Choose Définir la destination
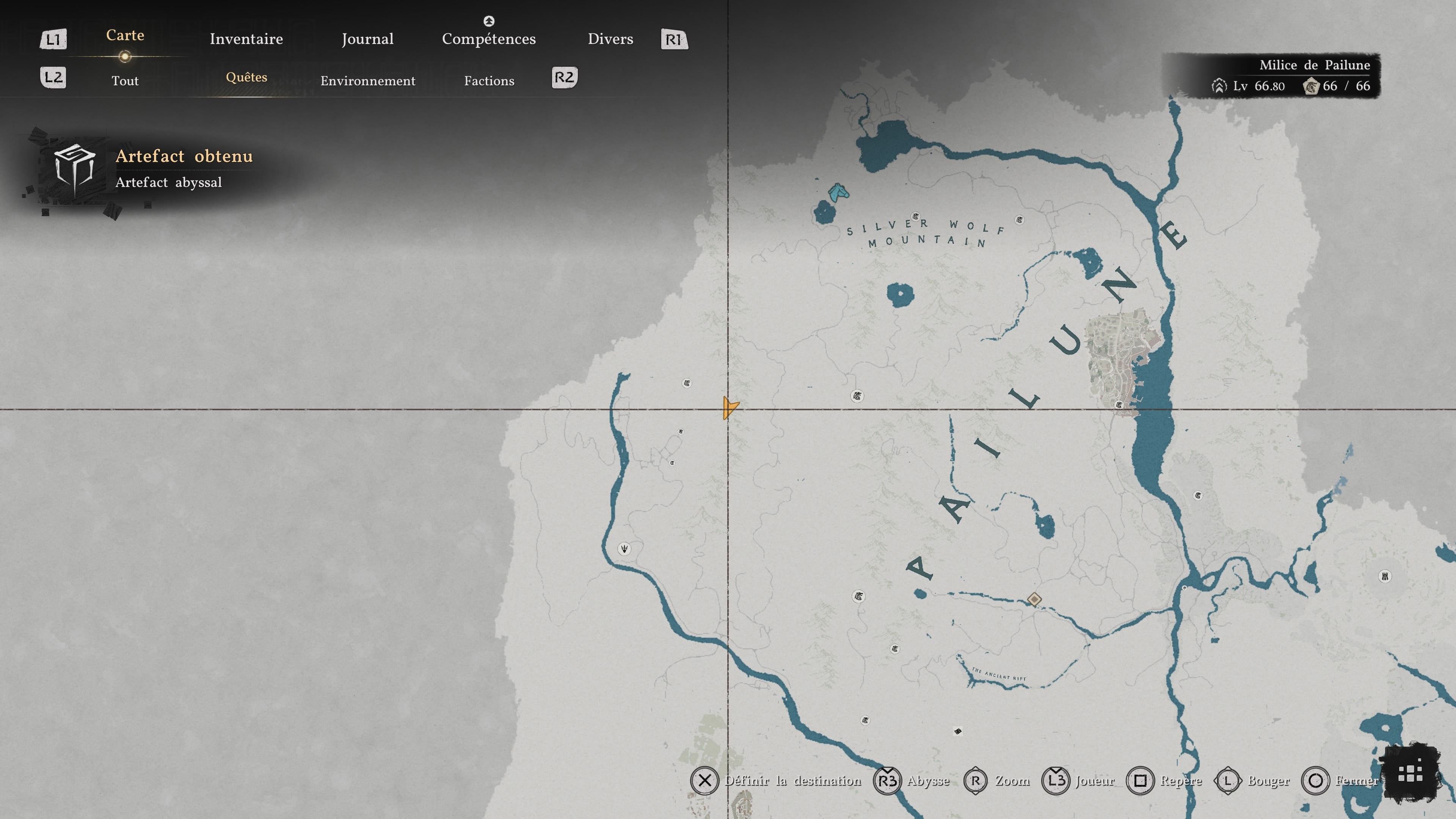1456x819 pixels. pyautogui.click(x=793, y=781)
